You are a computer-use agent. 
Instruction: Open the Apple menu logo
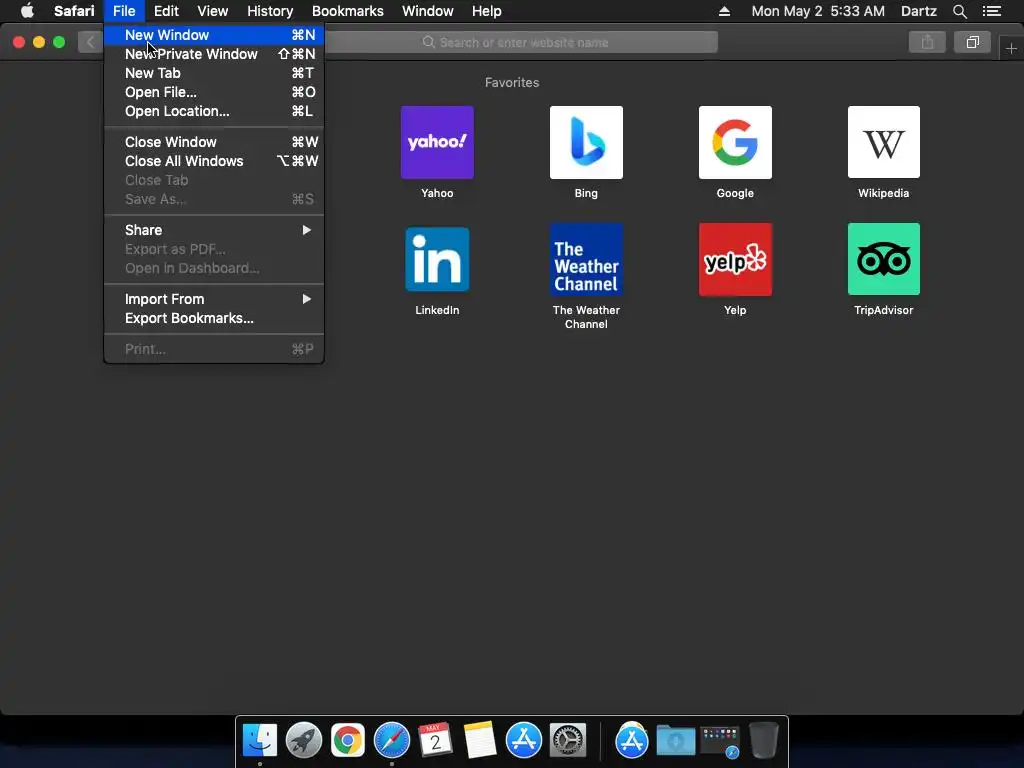click(x=27, y=11)
